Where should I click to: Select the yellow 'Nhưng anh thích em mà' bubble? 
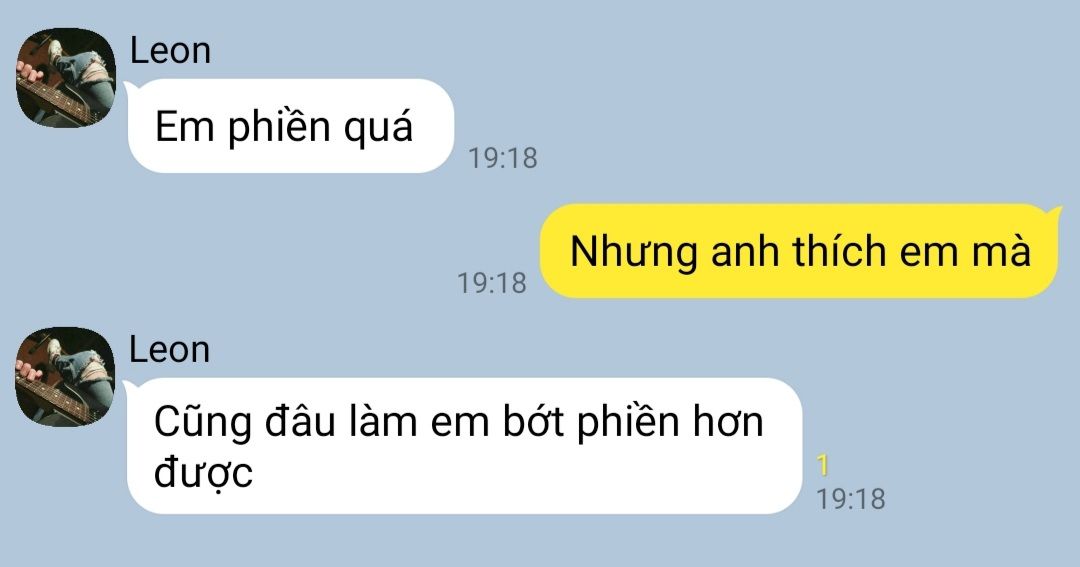click(x=800, y=251)
